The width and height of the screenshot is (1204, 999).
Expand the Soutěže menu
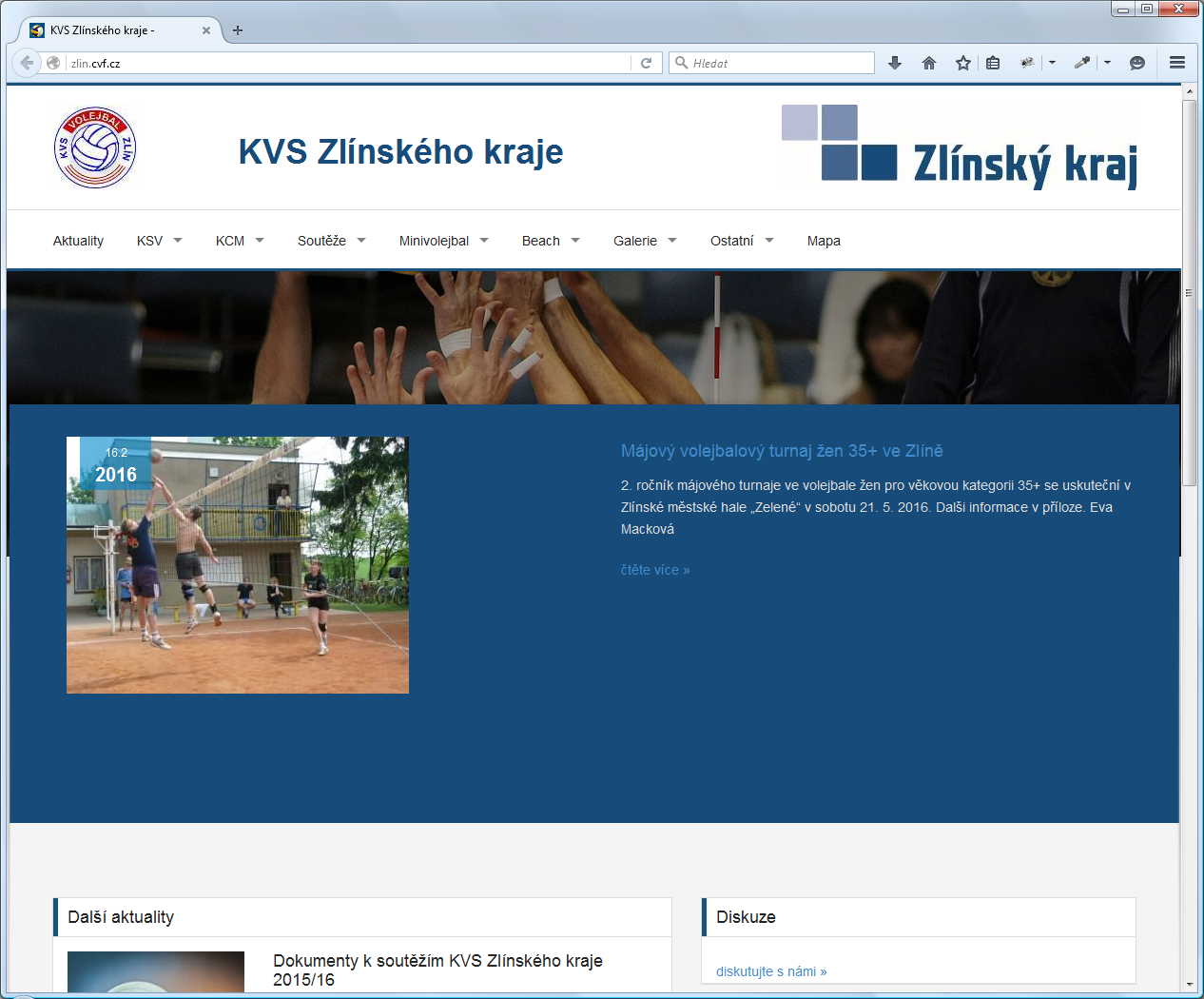coord(332,241)
